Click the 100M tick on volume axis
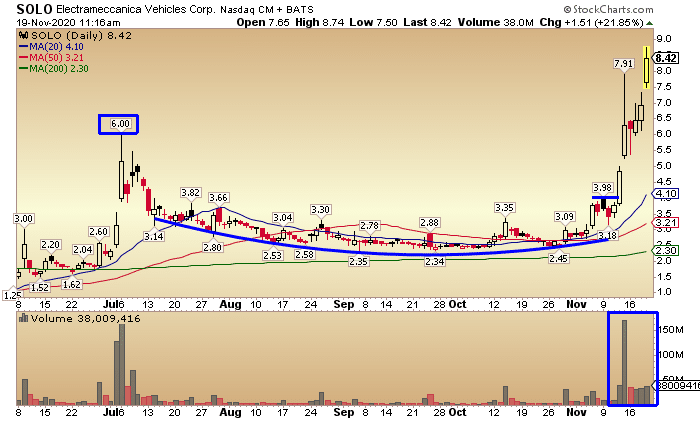This screenshot has width=700, height=421. 671,354
